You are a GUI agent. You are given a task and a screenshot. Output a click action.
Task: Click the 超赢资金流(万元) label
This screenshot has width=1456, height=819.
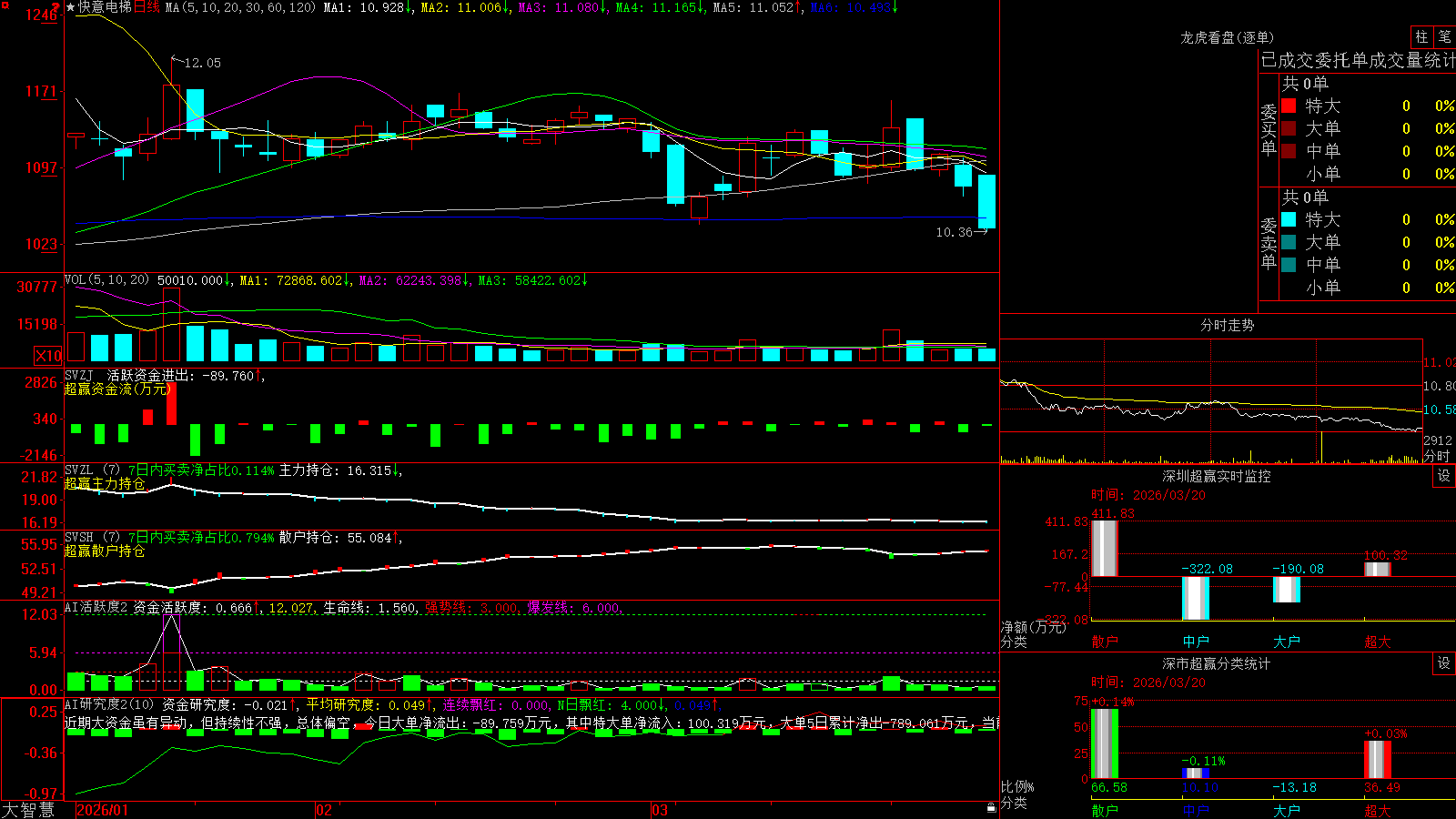[118, 389]
